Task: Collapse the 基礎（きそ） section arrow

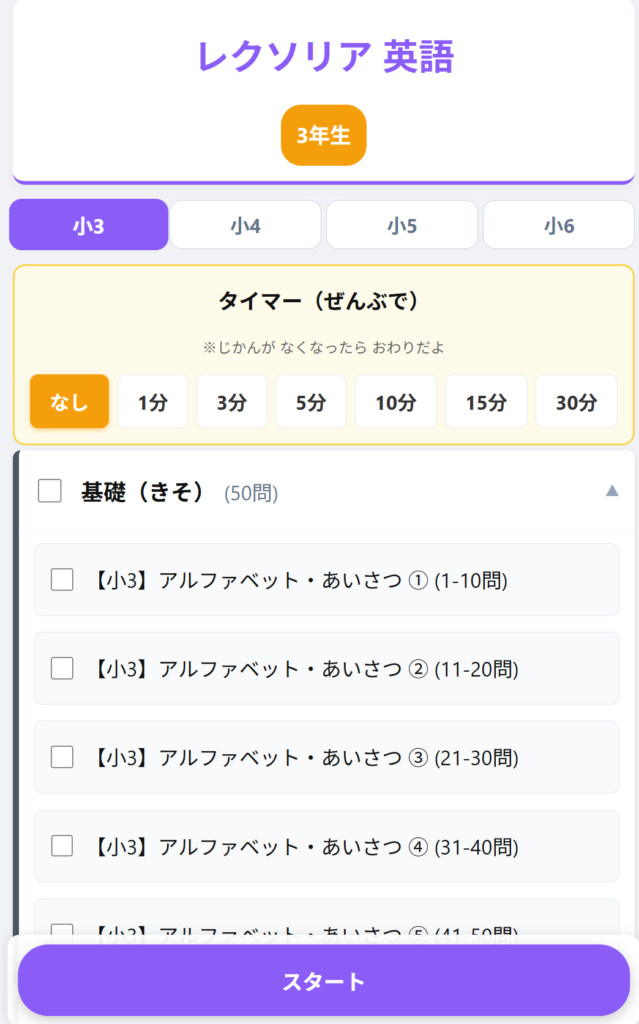Action: tap(612, 491)
